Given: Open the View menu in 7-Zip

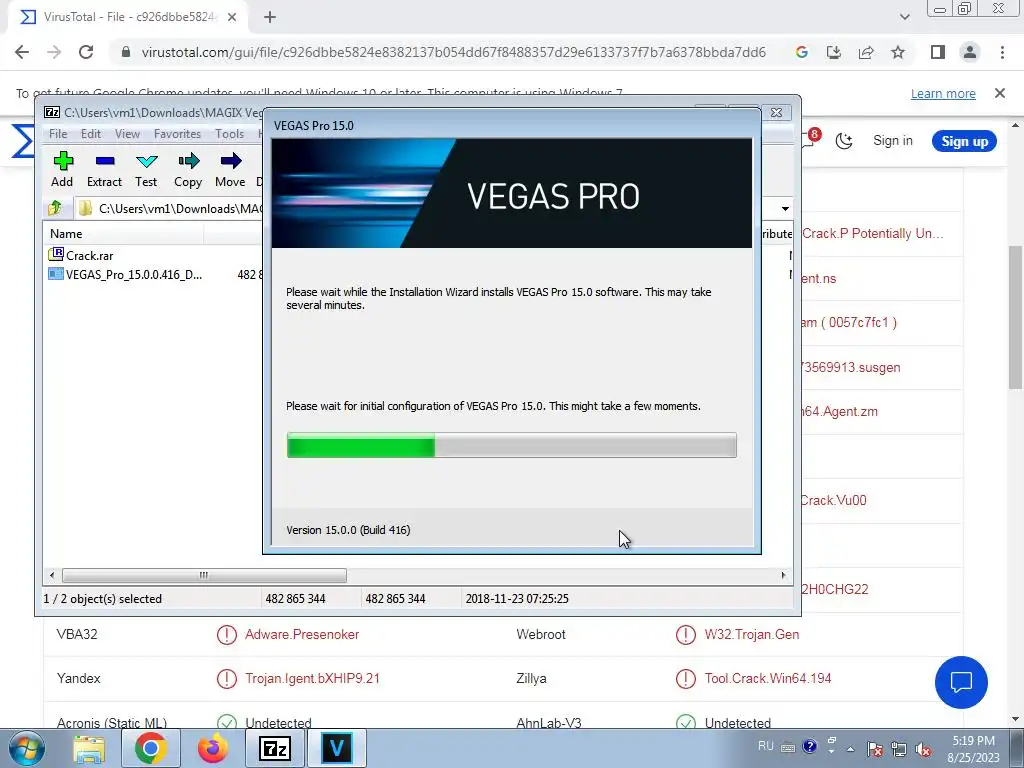Looking at the screenshot, I should point(127,134).
